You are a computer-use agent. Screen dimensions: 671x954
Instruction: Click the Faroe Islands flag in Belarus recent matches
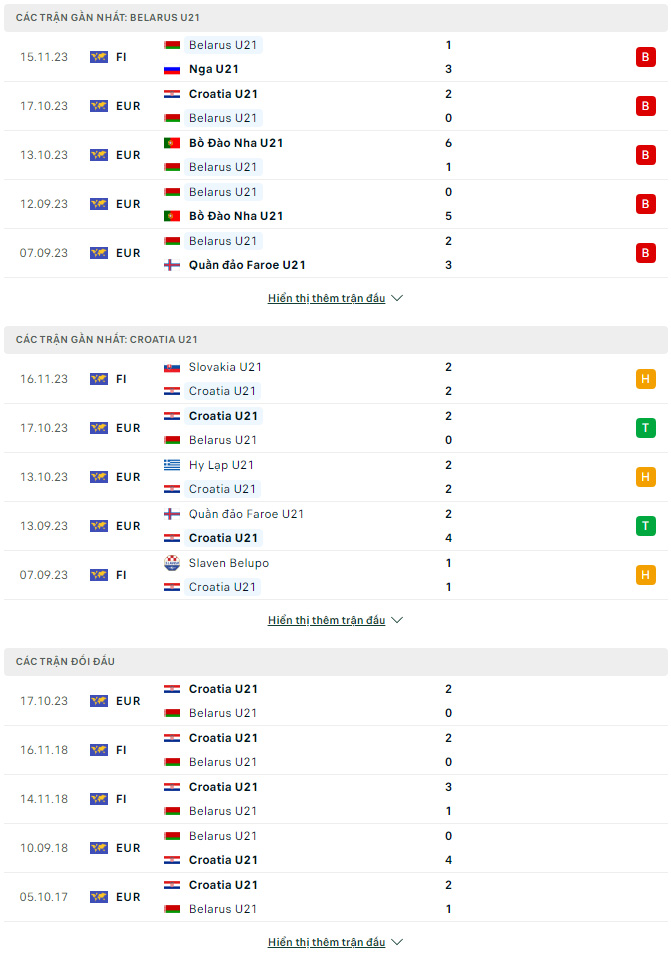[x=172, y=265]
